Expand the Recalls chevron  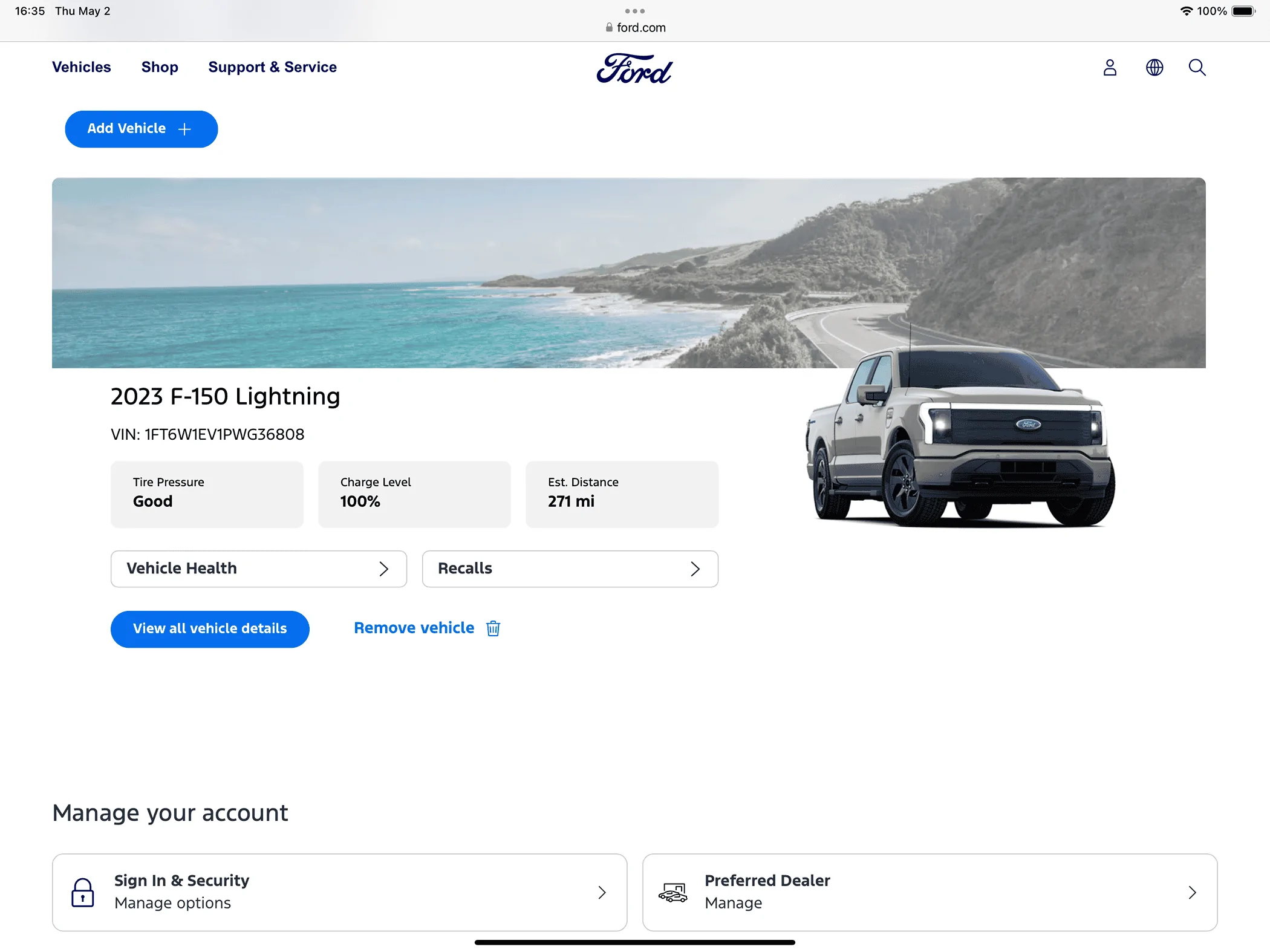pos(695,569)
